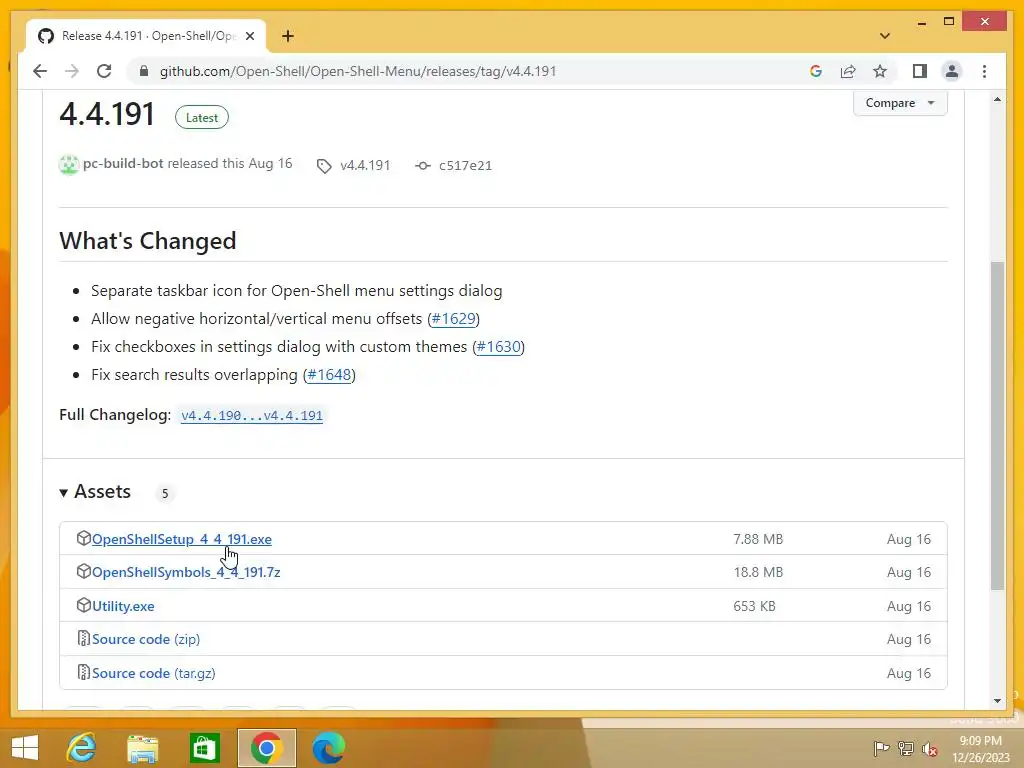Launch Microsoft Edge from the taskbar
The image size is (1024, 768).
click(x=328, y=748)
